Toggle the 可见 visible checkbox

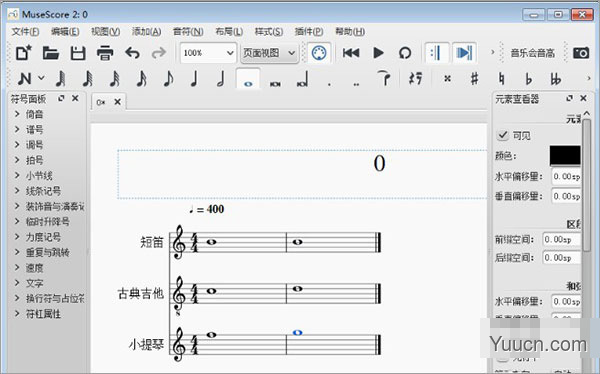tap(502, 135)
